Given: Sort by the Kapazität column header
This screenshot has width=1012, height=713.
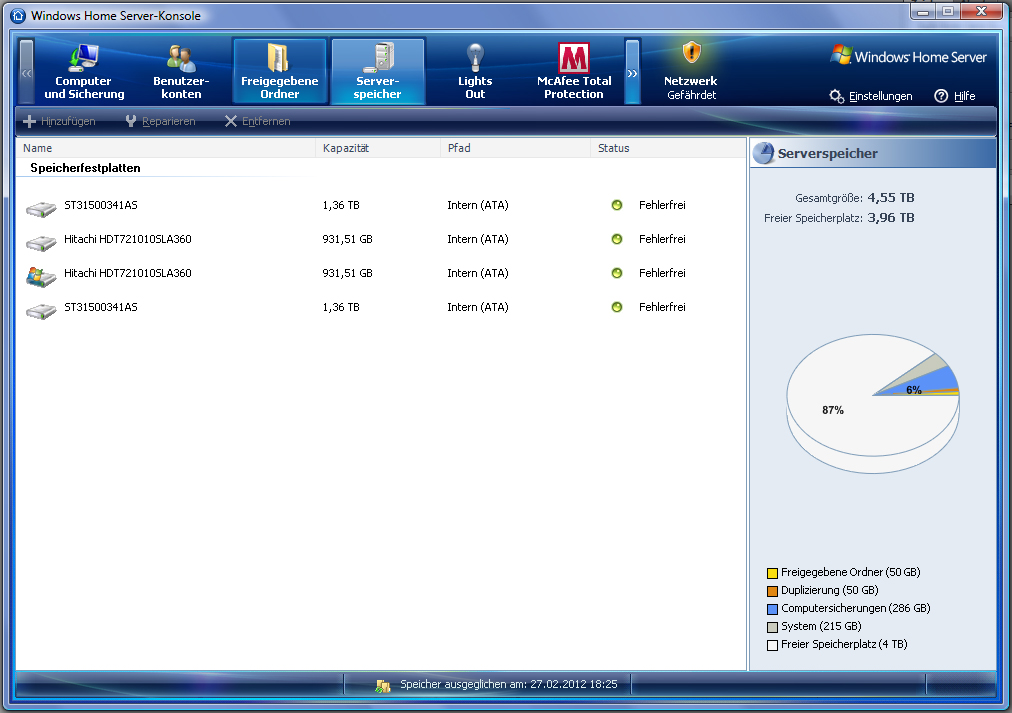Looking at the screenshot, I should pos(378,148).
